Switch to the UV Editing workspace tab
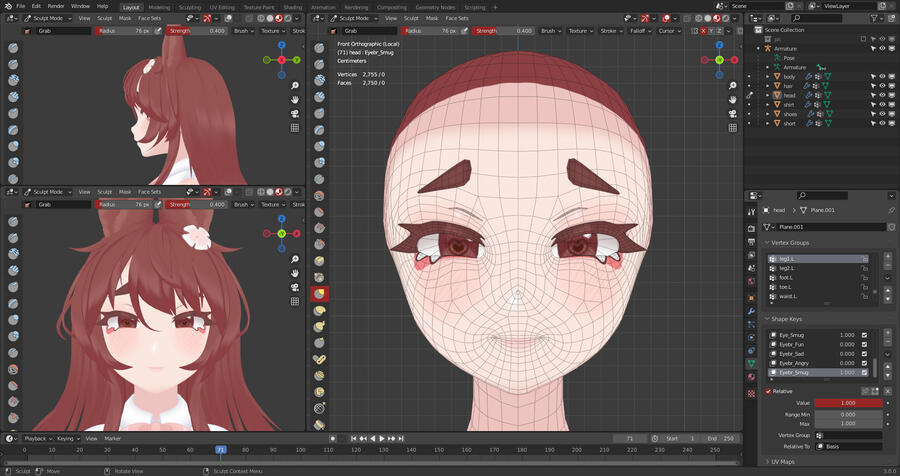This screenshot has height=476, width=900. tap(222, 6)
